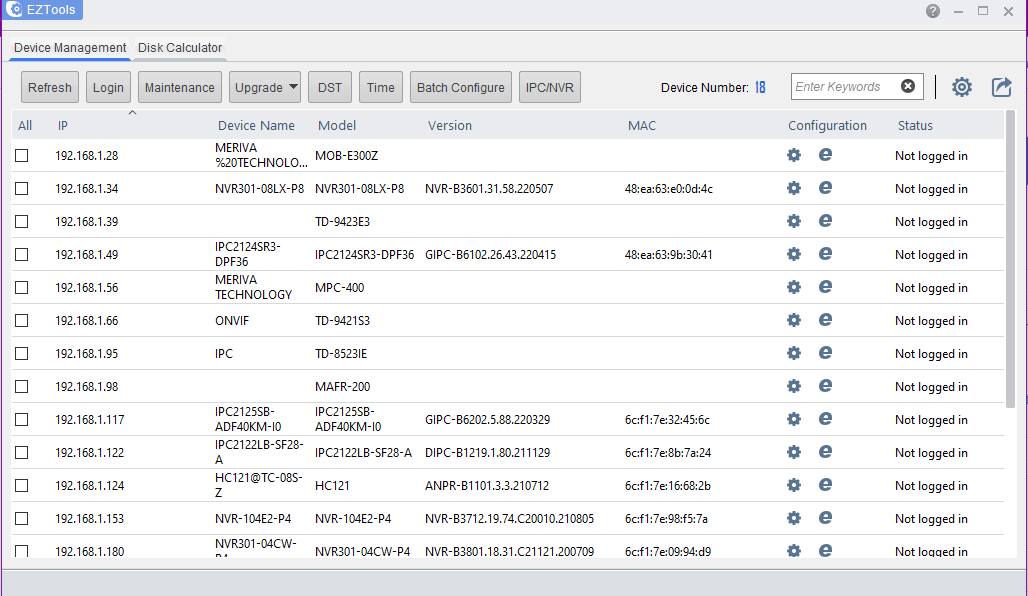1028x596 pixels.
Task: Select the Device Management tab
Action: click(x=69, y=47)
